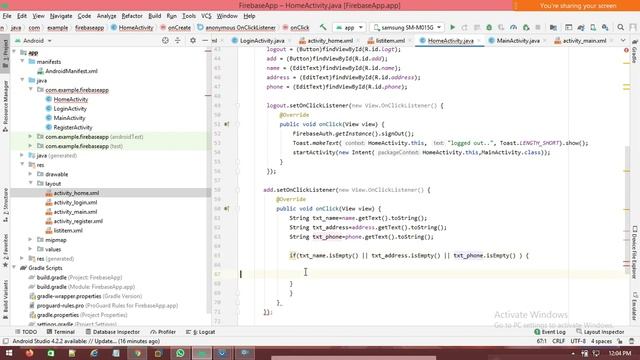640x360 pixels.
Task: Show hidden editor tabs dropdown arrow
Action: 623,40
